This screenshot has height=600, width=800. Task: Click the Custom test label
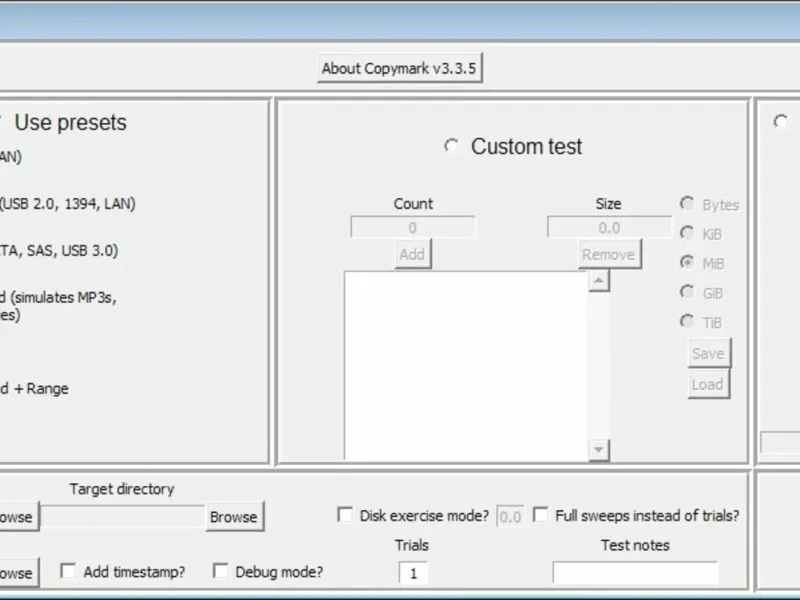tap(526, 146)
